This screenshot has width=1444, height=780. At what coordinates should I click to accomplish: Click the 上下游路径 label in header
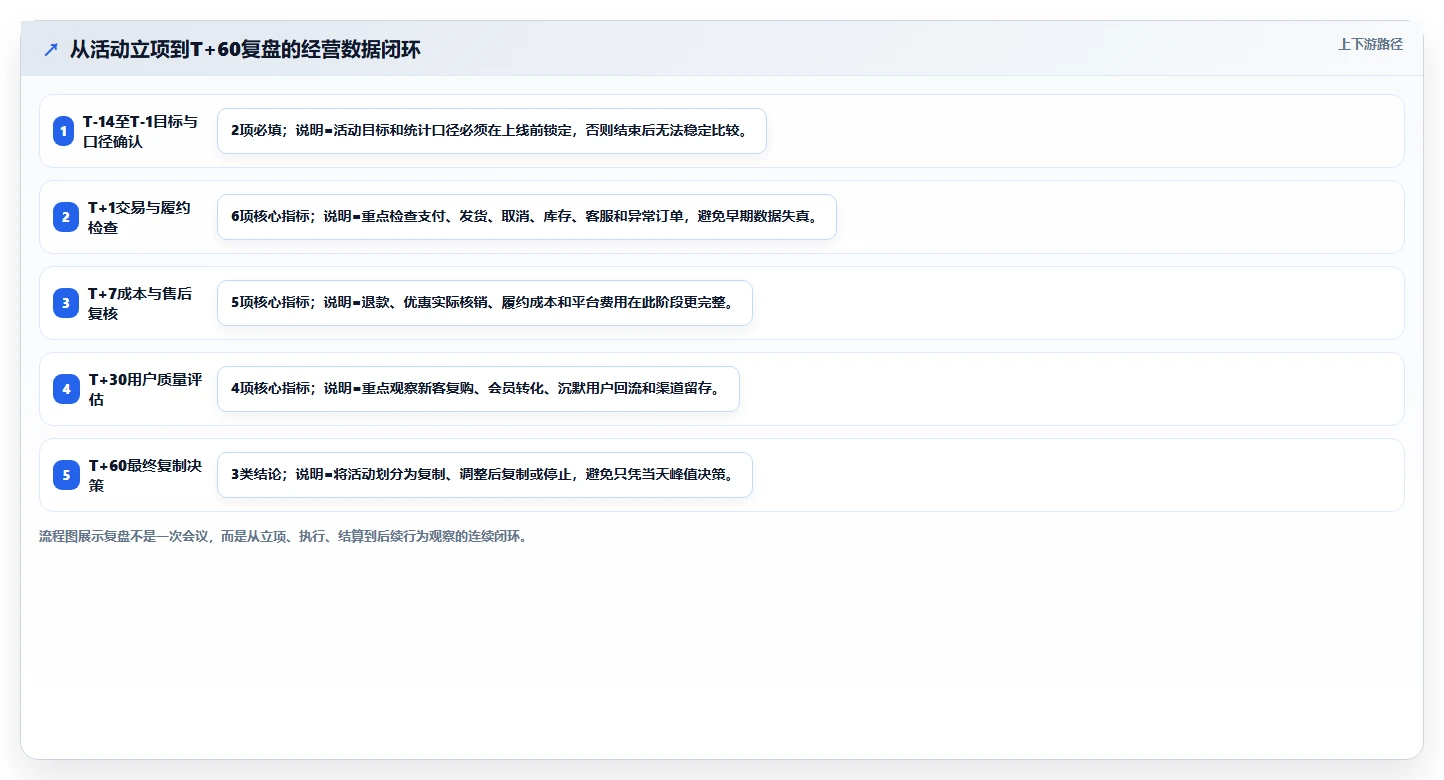coord(1370,44)
